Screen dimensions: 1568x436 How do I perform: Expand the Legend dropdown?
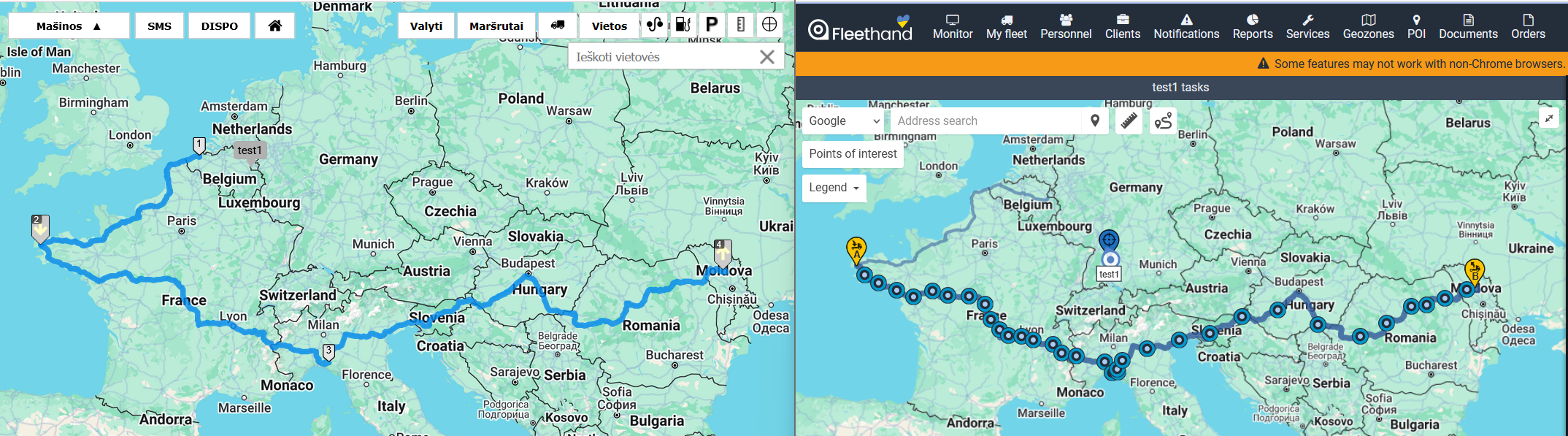[834, 188]
